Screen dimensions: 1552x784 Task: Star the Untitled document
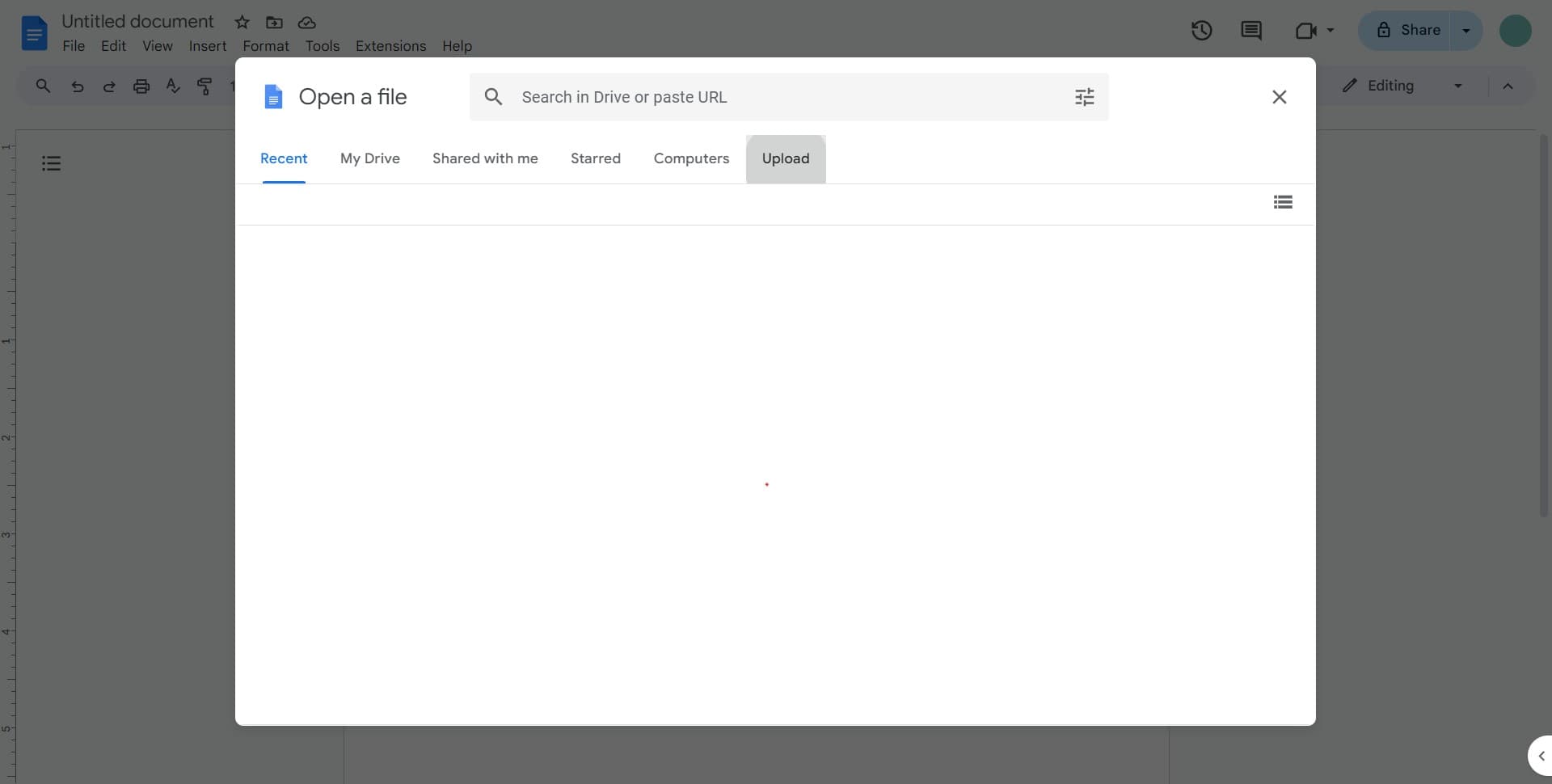[x=242, y=22]
